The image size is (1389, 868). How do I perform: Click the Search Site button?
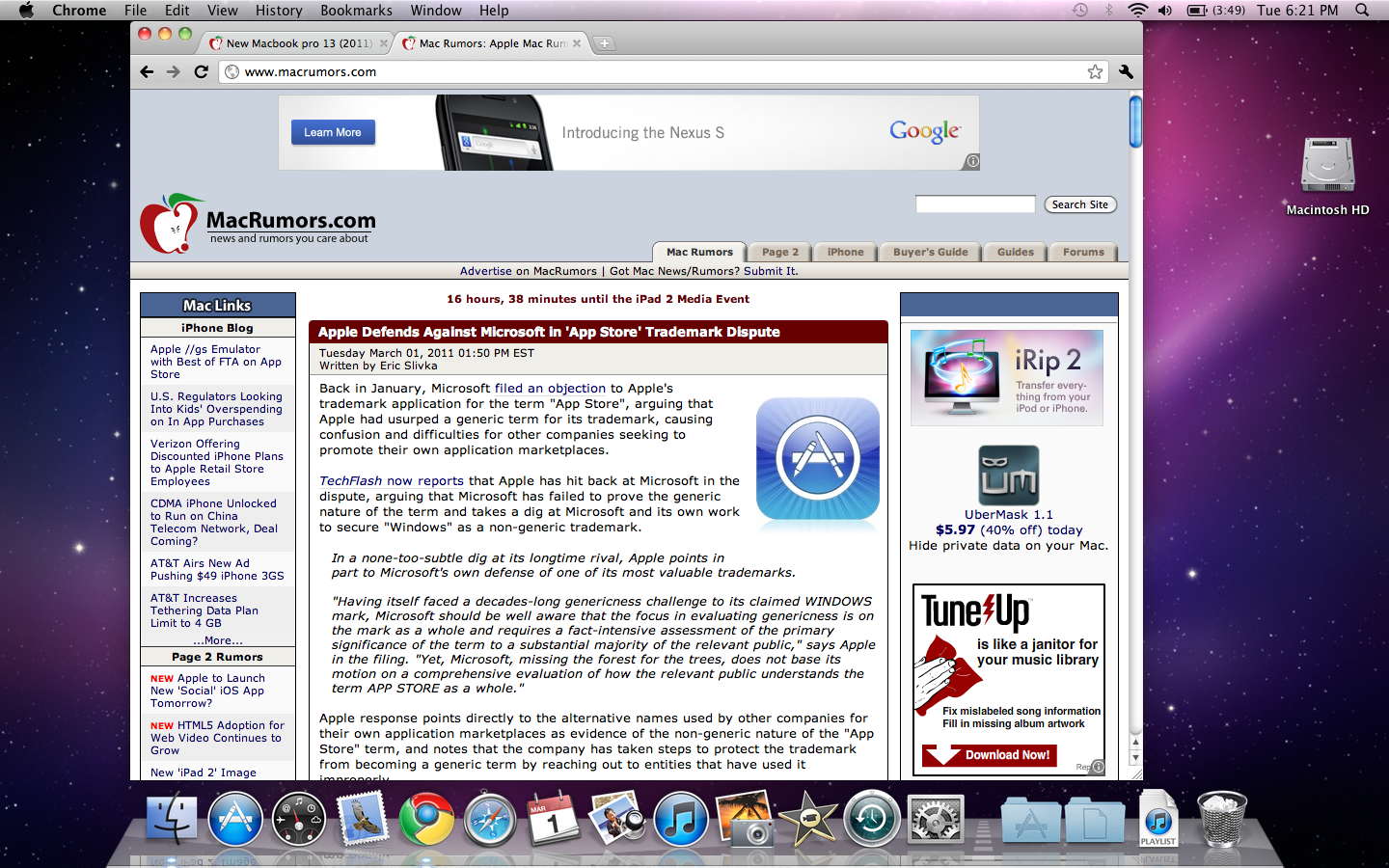click(1079, 204)
